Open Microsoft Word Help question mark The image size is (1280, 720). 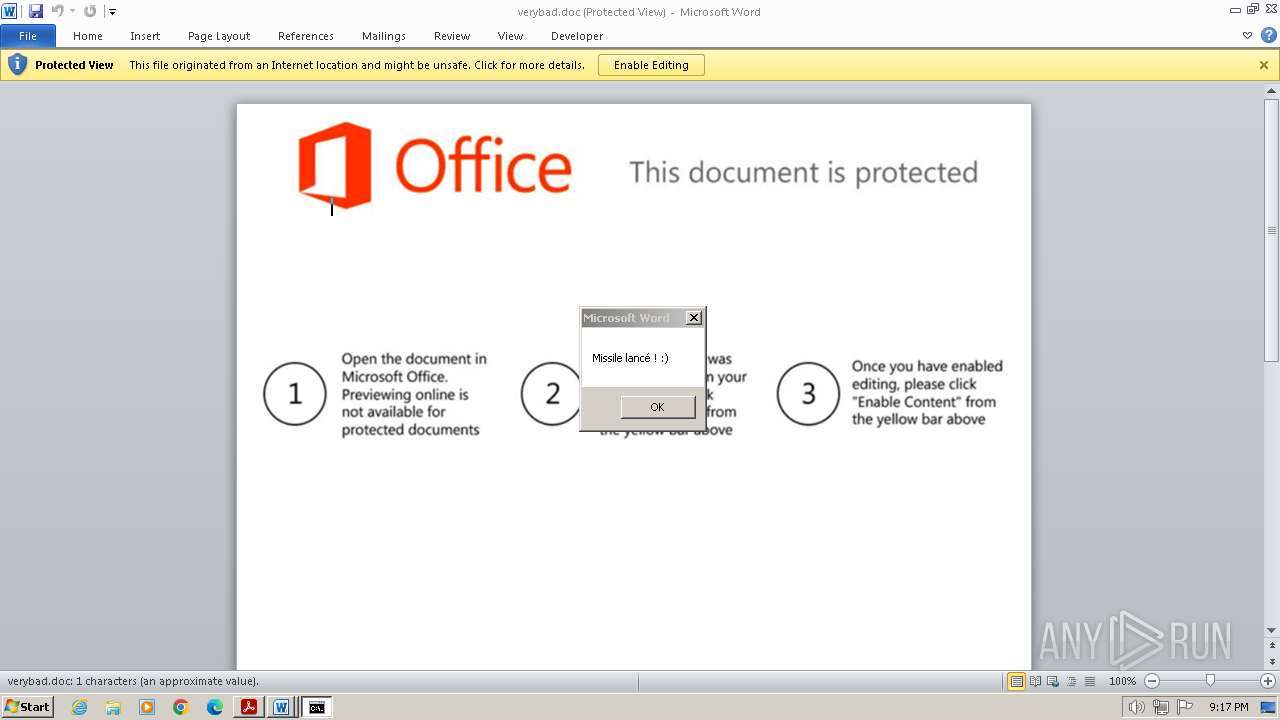click(x=1268, y=36)
